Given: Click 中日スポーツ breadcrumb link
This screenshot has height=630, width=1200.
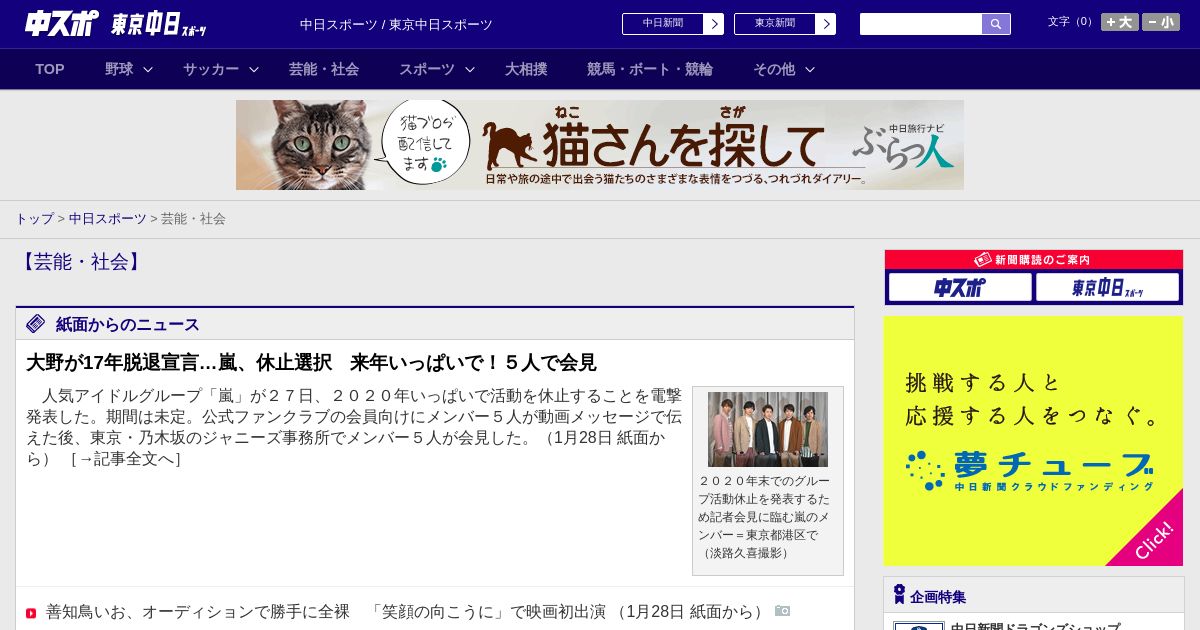Looking at the screenshot, I should (108, 218).
